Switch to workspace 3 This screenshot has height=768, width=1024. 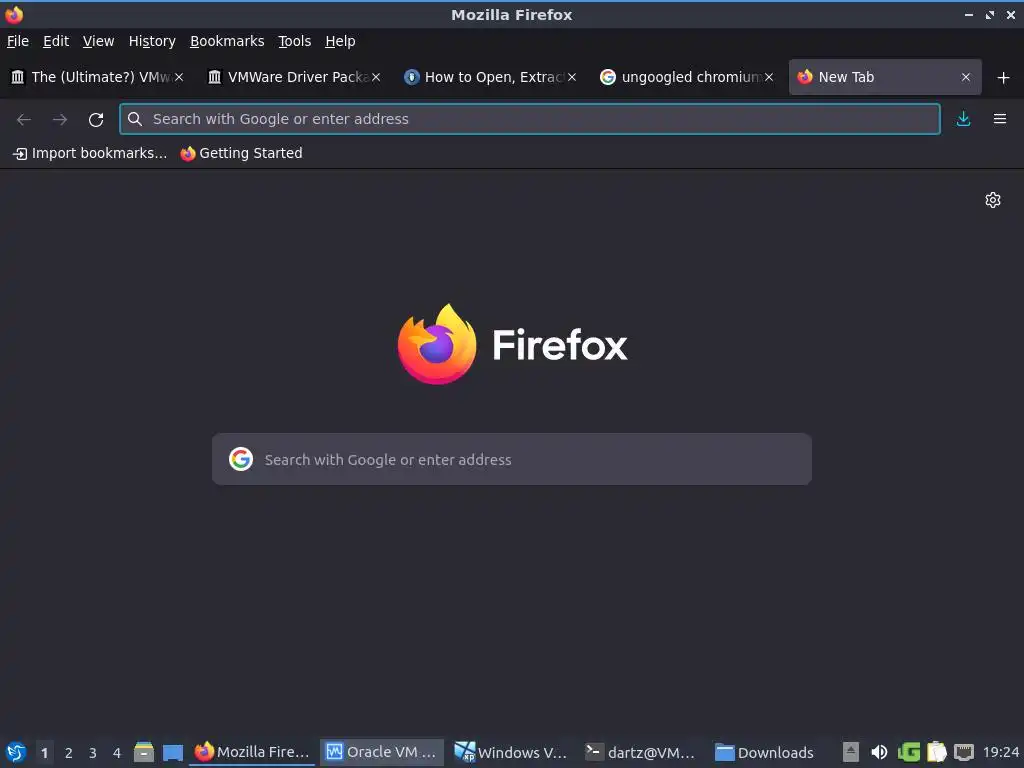pos(93,752)
